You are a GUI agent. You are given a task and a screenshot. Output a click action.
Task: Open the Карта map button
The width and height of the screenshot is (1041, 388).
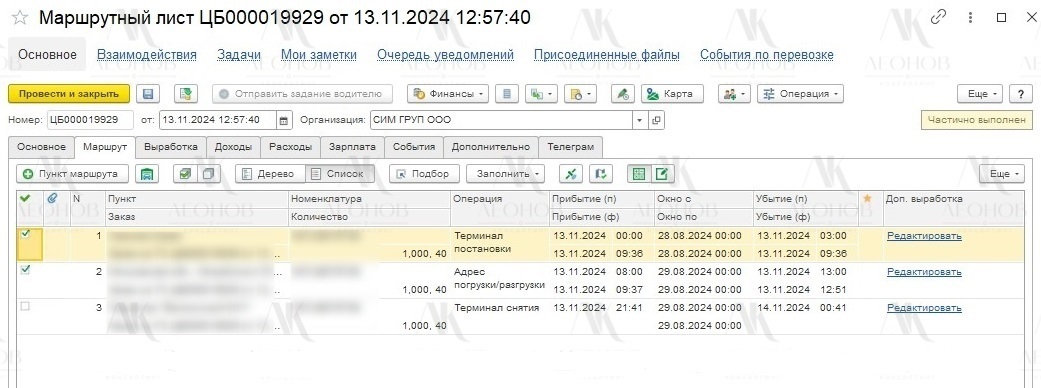point(671,94)
